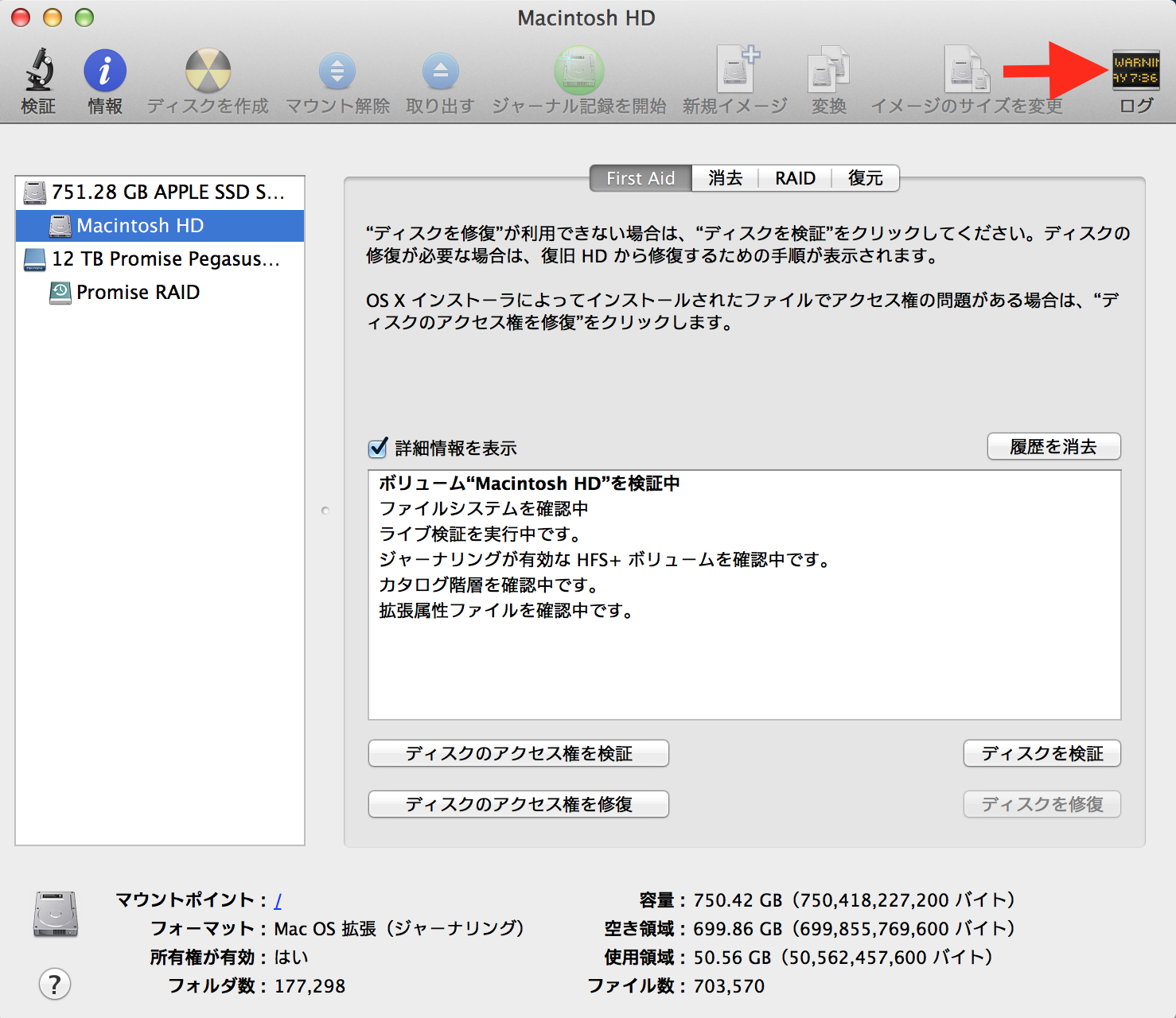
Task: Open the blue Info toolbar icon
Action: [x=105, y=71]
